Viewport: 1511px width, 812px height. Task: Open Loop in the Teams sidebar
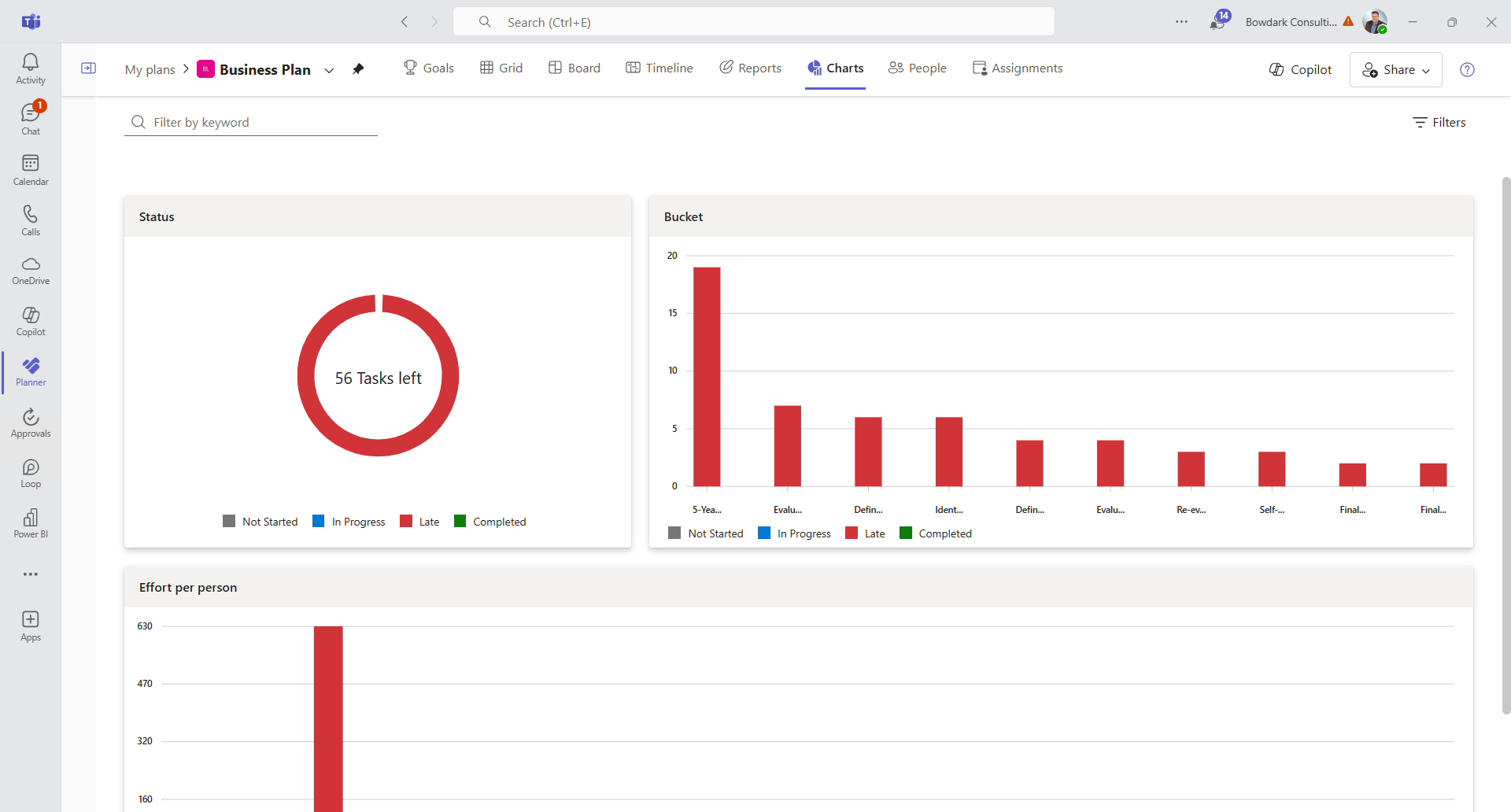[31, 473]
